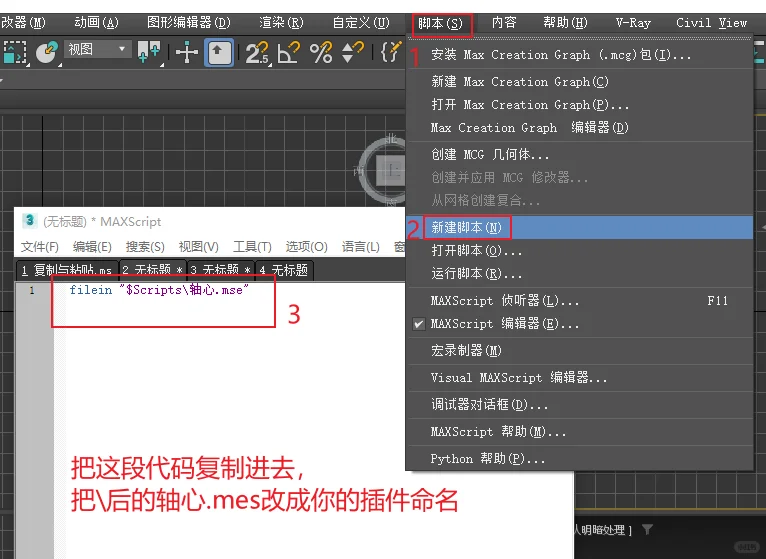The image size is (766, 559).
Task: Switch to editor tab 3 无标题
Action: pyautogui.click(x=221, y=270)
